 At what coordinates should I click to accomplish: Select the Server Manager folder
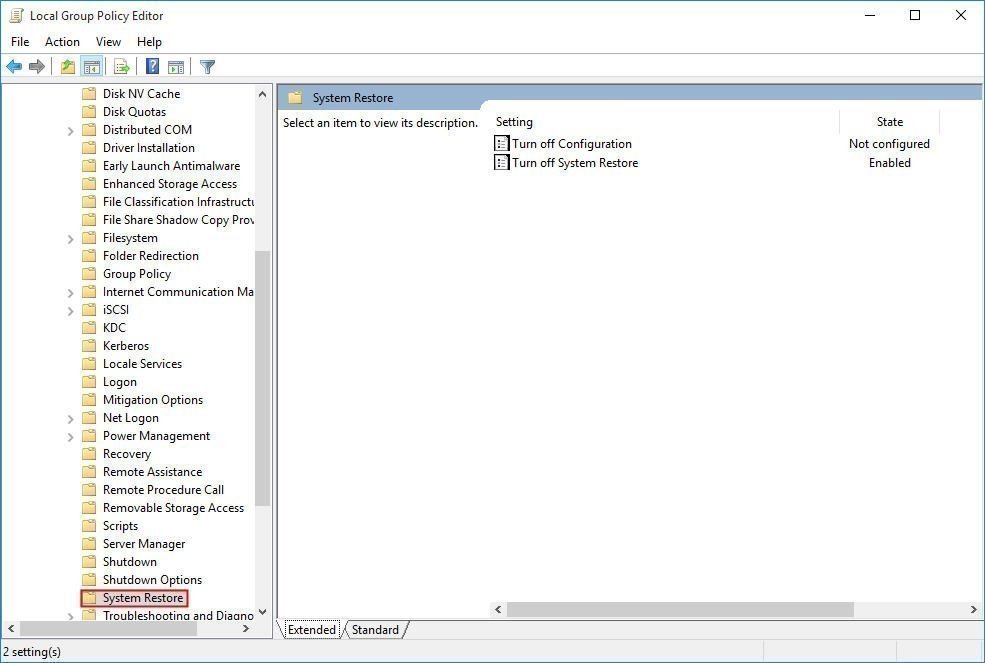(x=144, y=544)
